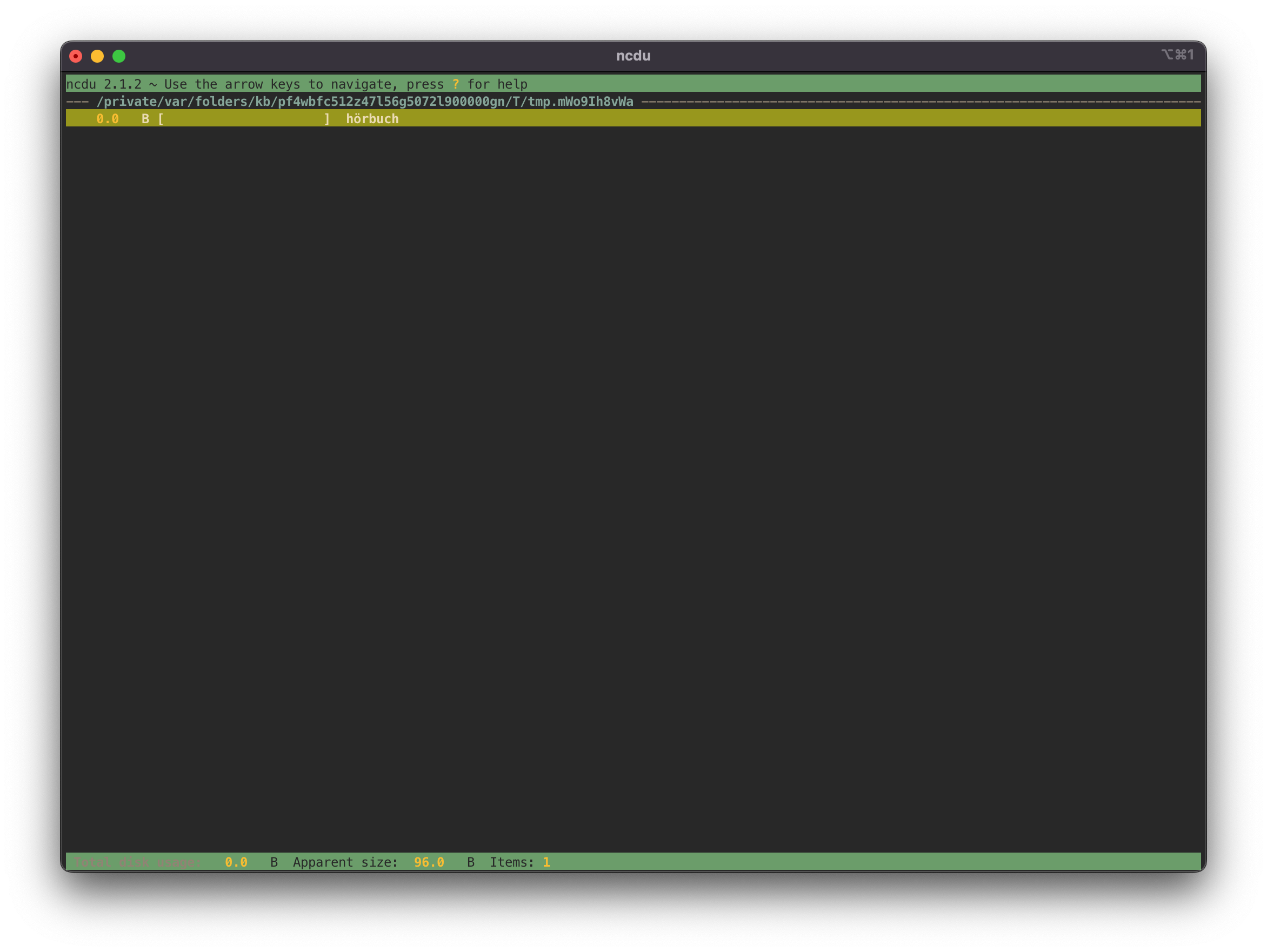This screenshot has width=1267, height=952.
Task: Click the ncdu window title
Action: (633, 56)
